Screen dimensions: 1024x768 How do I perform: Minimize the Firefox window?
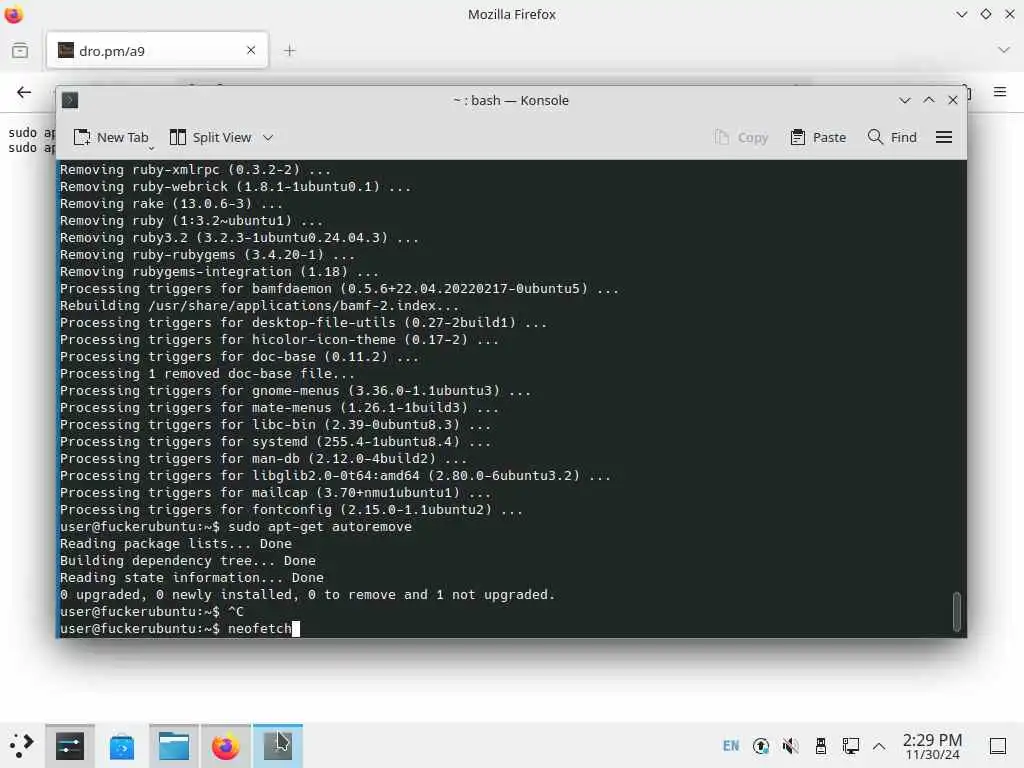961,14
